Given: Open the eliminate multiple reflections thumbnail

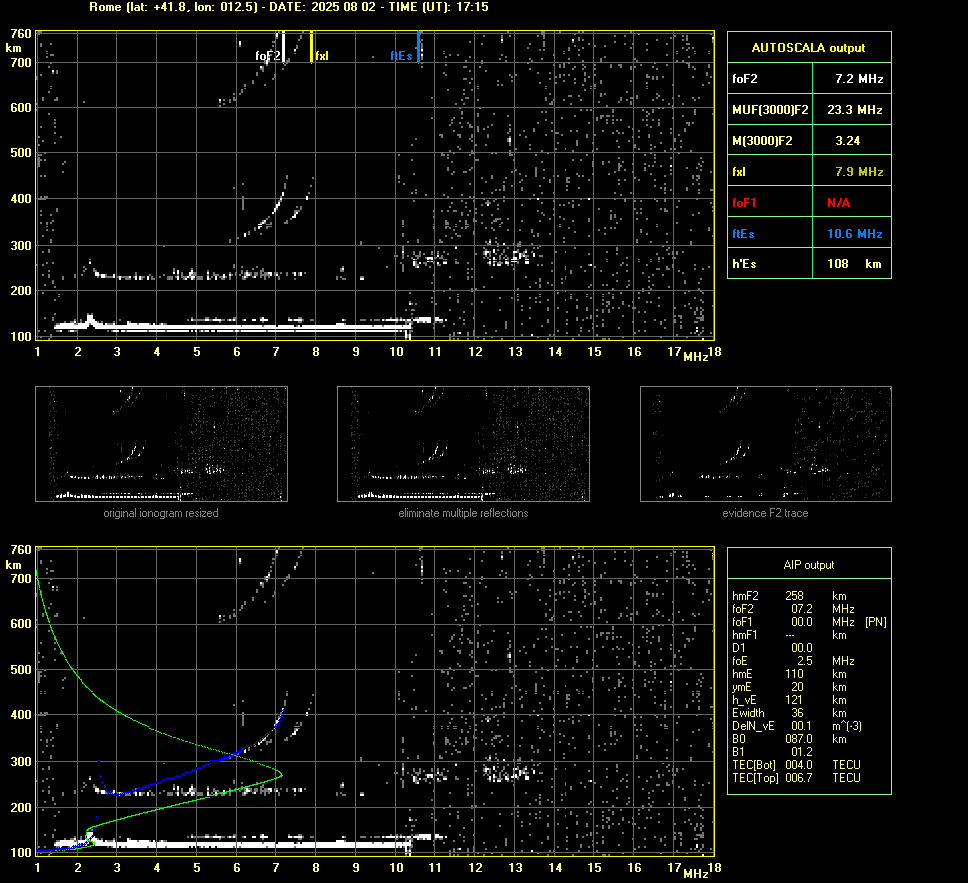Looking at the screenshot, I should 463,444.
